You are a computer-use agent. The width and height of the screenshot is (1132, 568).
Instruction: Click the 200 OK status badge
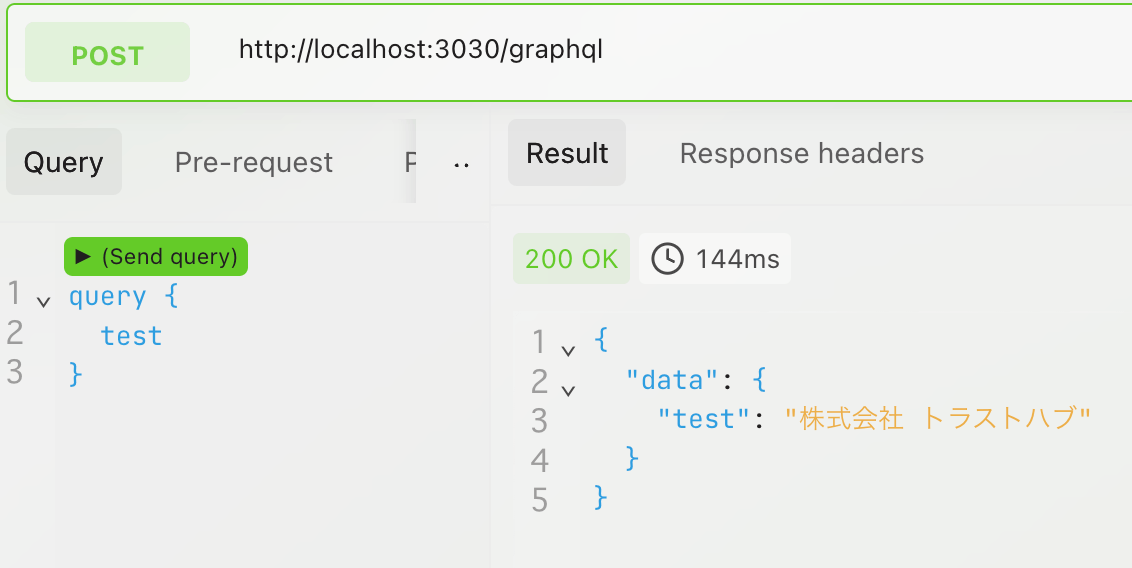point(571,258)
